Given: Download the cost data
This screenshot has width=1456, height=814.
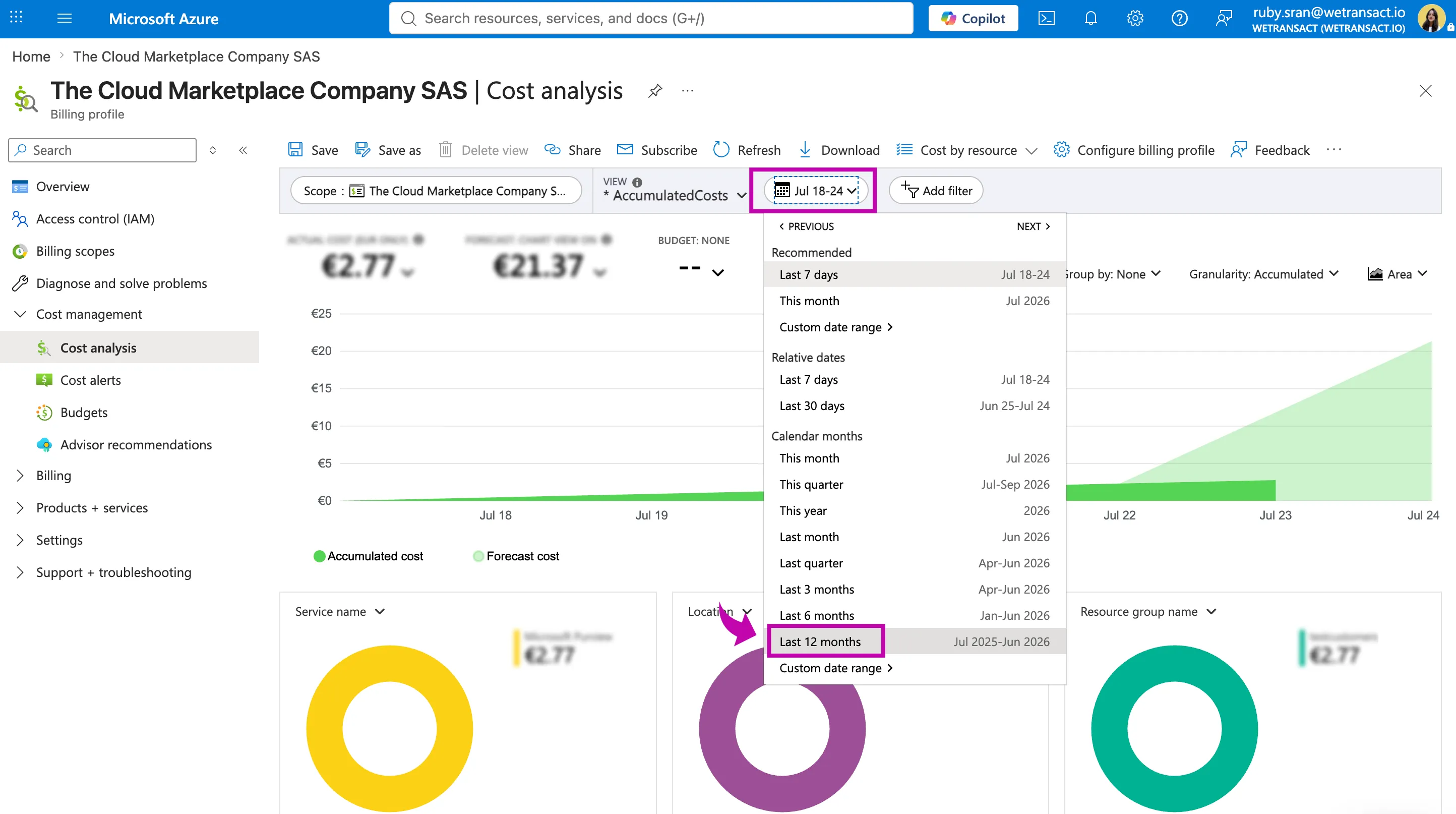Looking at the screenshot, I should click(839, 150).
